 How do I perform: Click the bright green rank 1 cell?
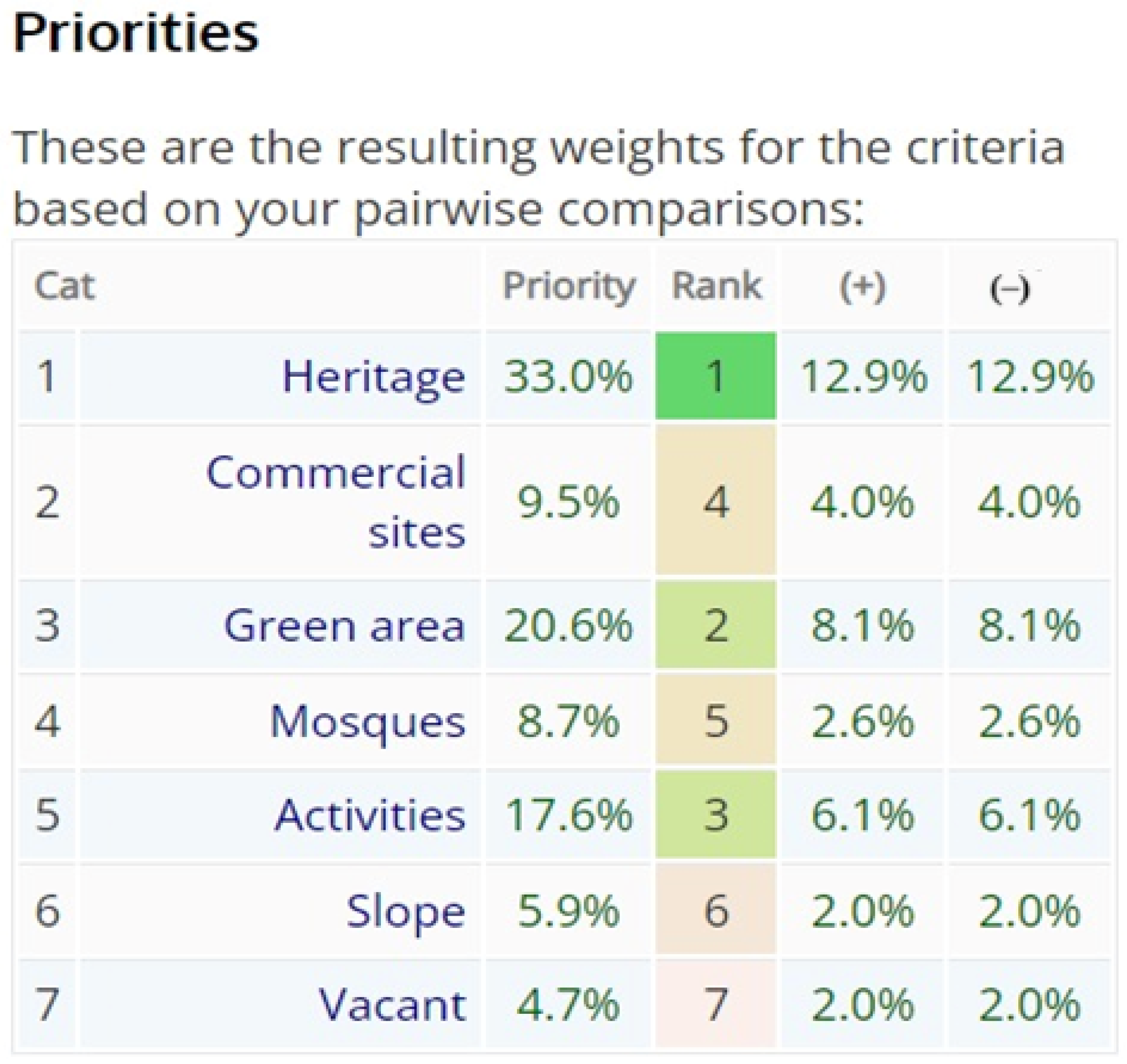tap(715, 376)
